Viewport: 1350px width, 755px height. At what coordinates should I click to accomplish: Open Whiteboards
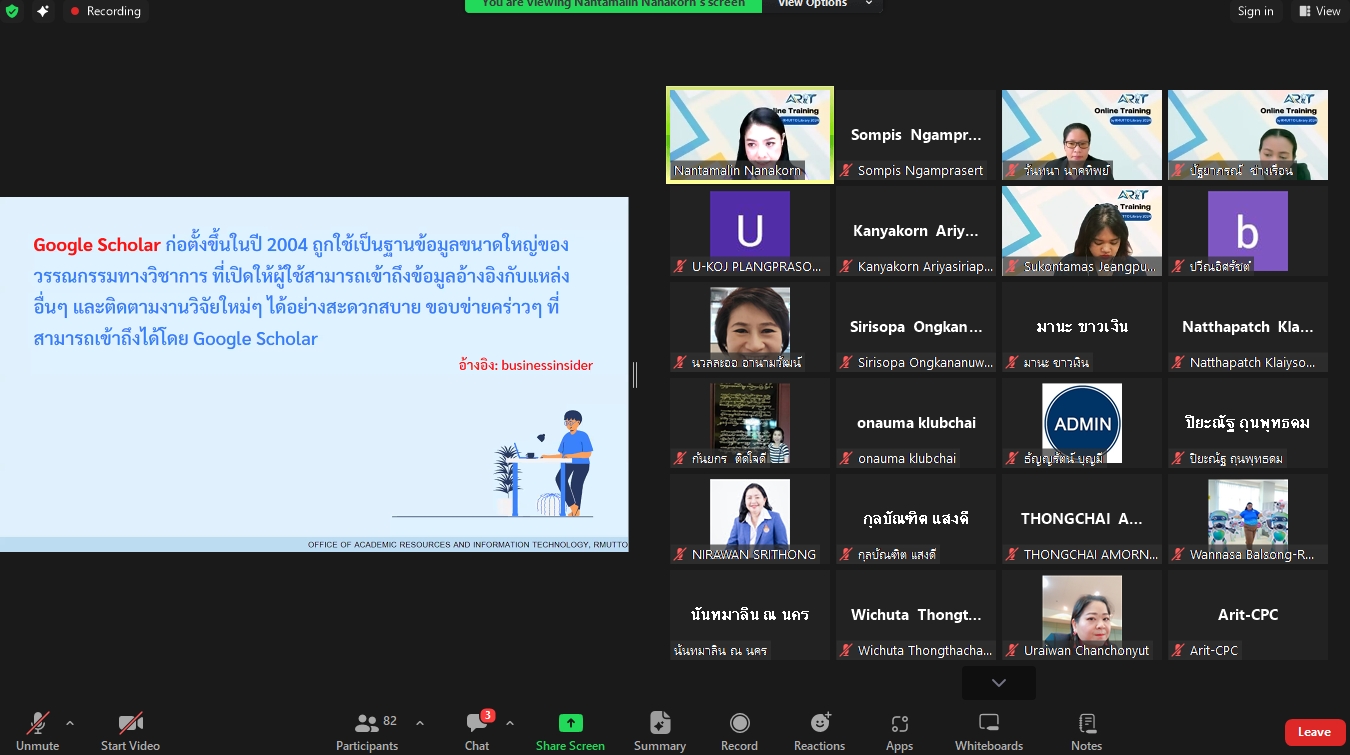pyautogui.click(x=989, y=731)
